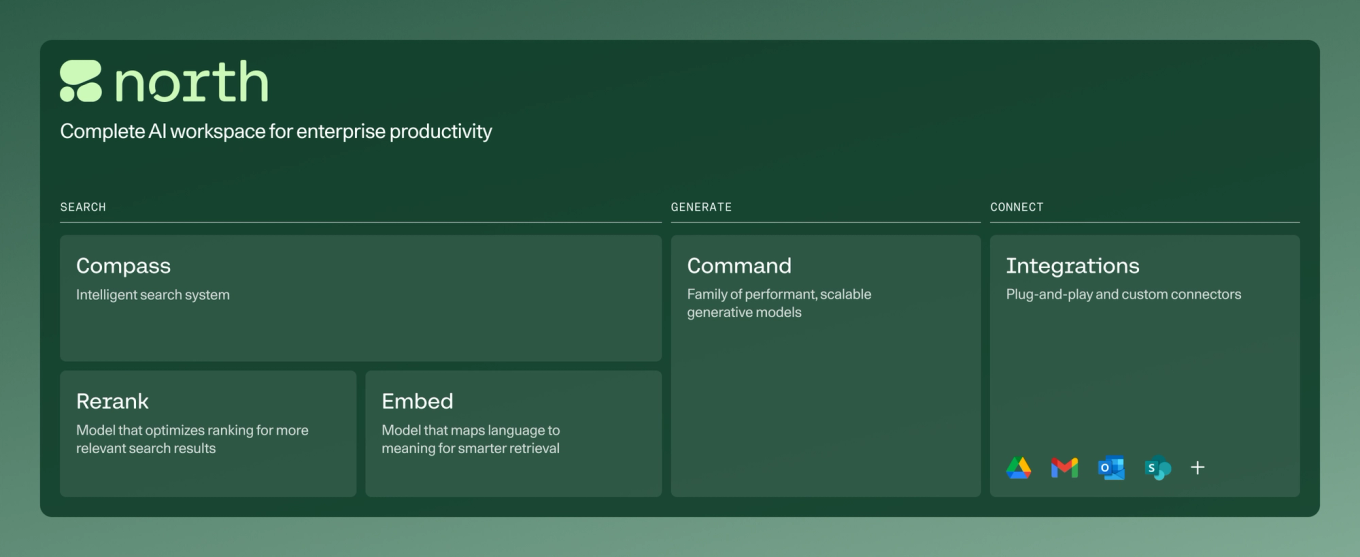This screenshot has height=557, width=1360.
Task: Click the Integrations title text
Action: pos(1072,266)
